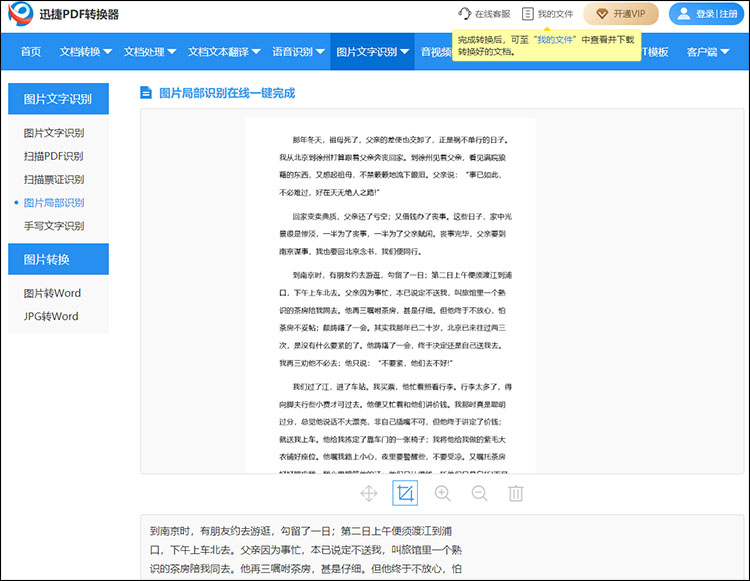Click the page title 图片局部识别在线一键完成
750x581 pixels.
pyautogui.click(x=227, y=93)
